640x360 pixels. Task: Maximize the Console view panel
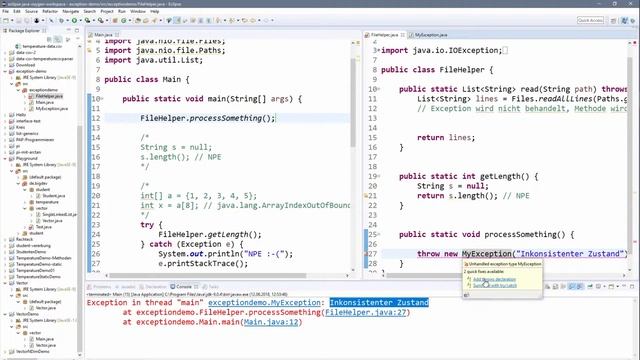pos(632,287)
